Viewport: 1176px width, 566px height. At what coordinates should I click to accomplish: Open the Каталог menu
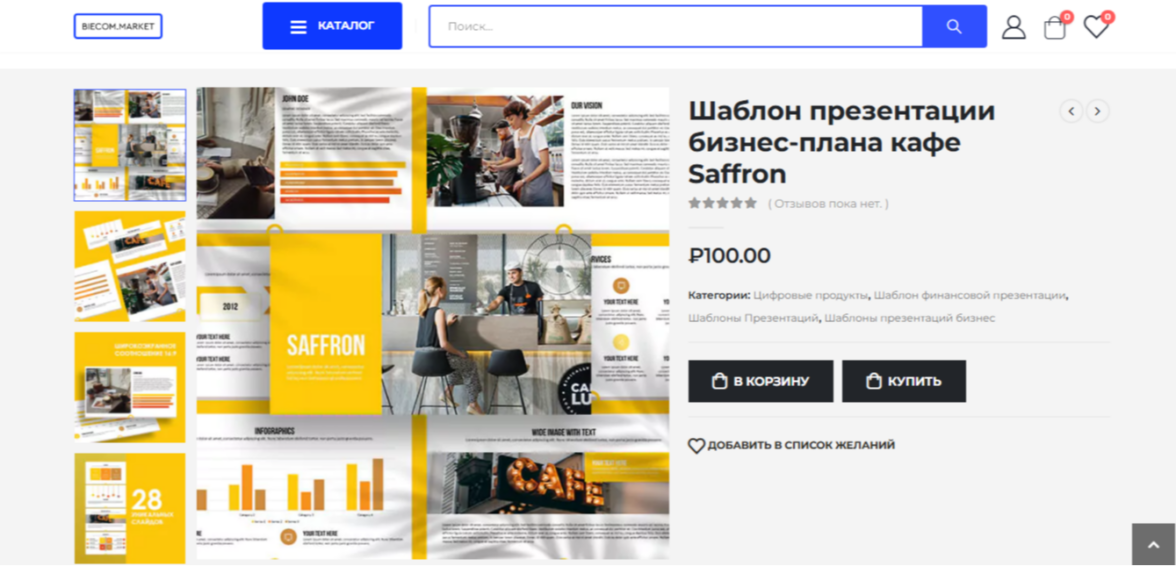[x=332, y=26]
